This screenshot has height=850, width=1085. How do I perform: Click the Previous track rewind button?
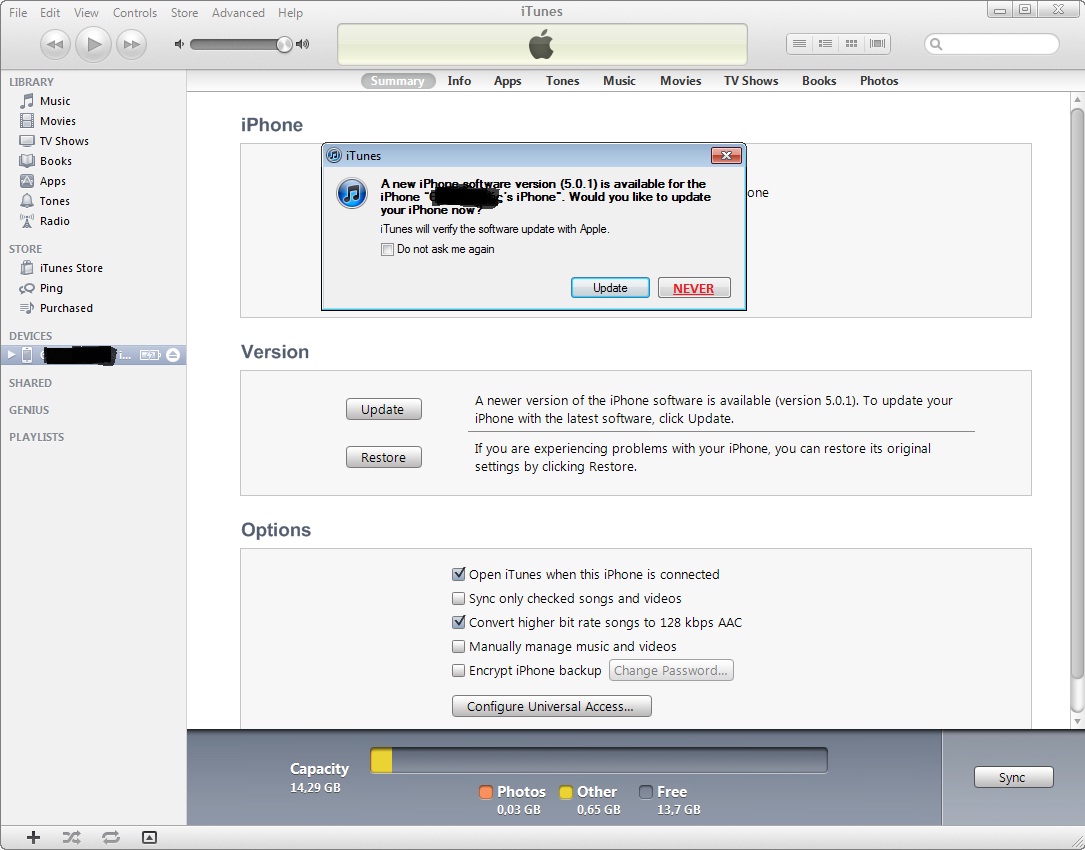[55, 45]
